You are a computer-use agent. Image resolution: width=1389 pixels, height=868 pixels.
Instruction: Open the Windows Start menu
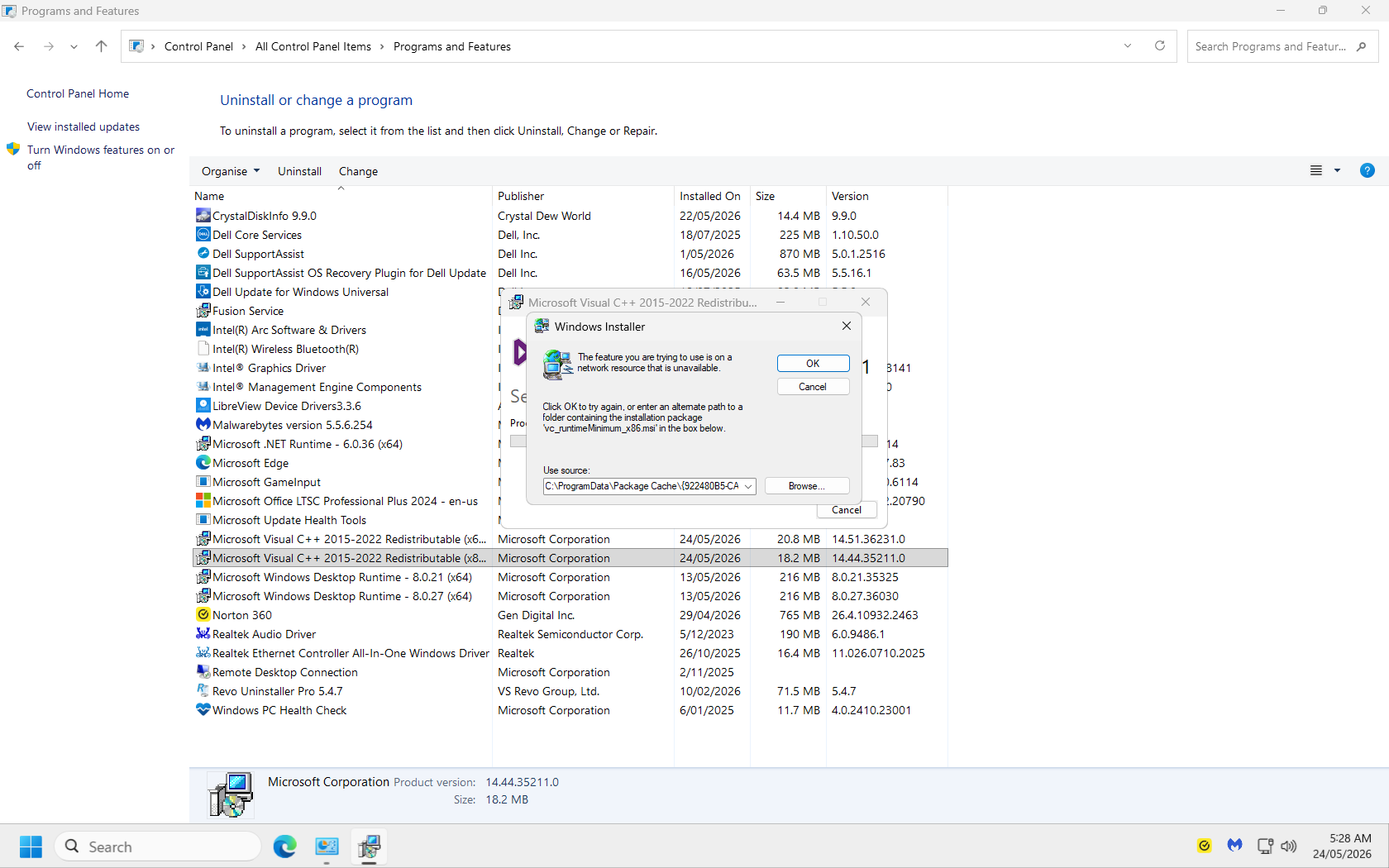(31, 847)
